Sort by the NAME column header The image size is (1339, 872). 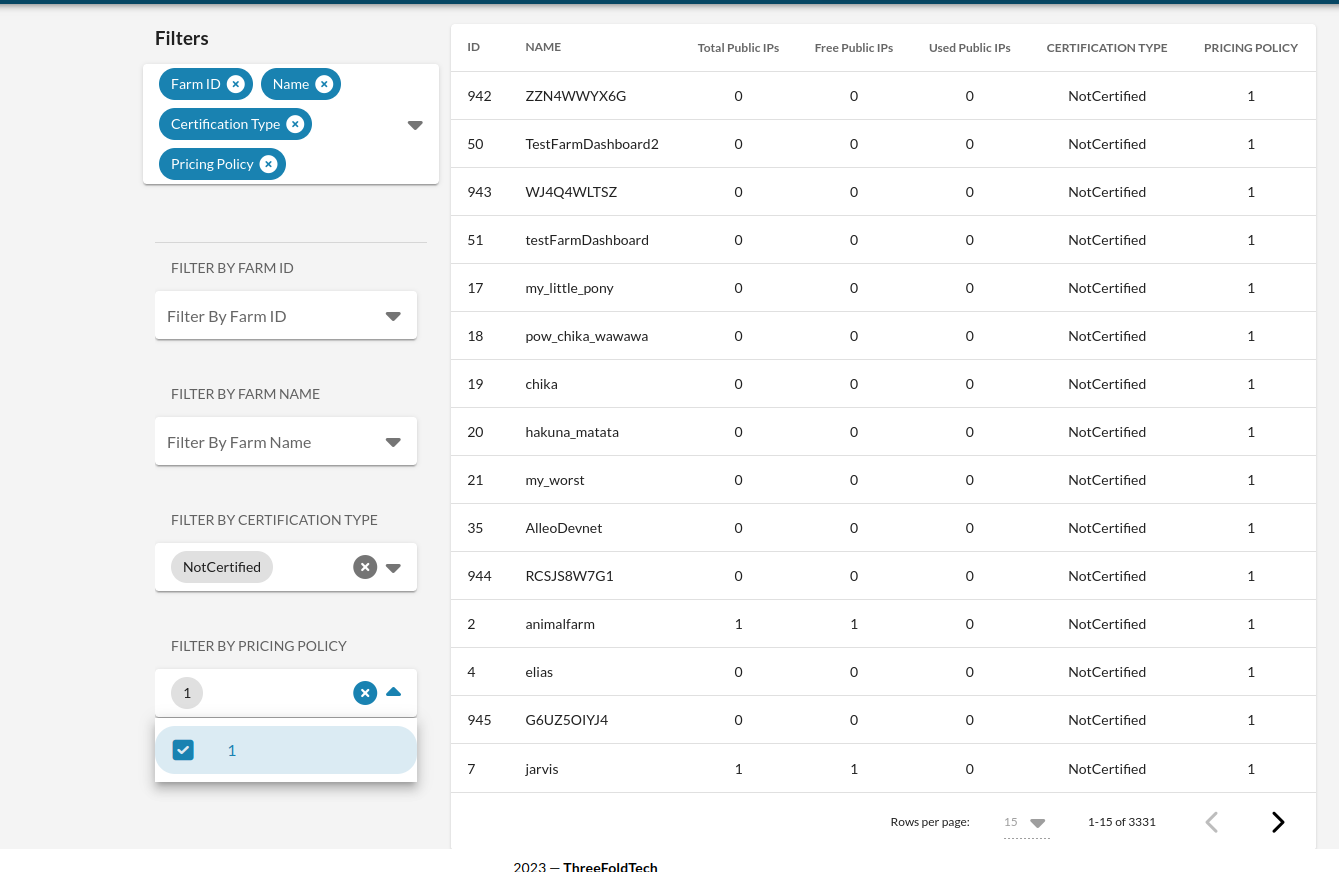click(x=544, y=46)
